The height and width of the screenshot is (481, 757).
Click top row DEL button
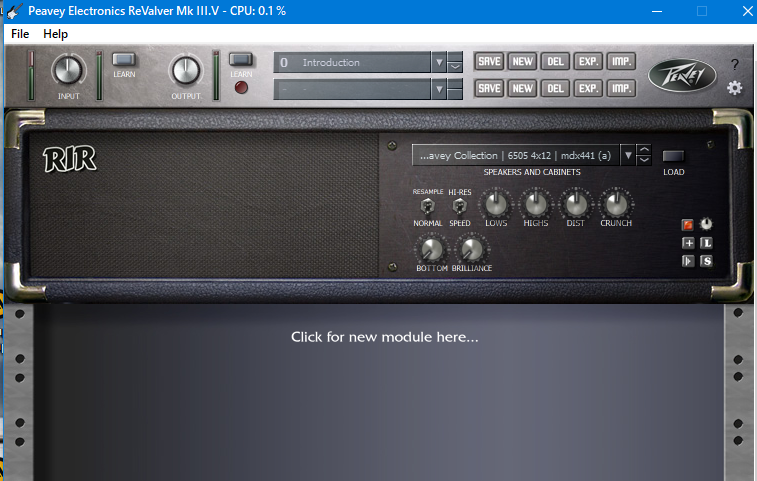[555, 61]
